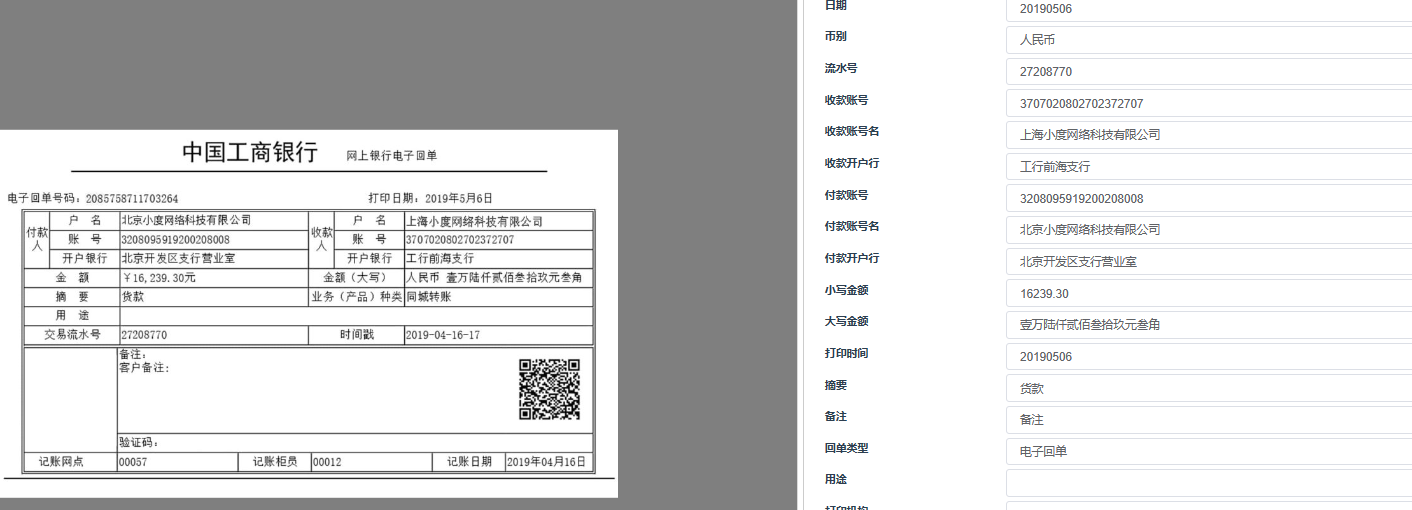
Task: Click the 中国工商银行 receipt title
Action: pyautogui.click(x=250, y=153)
